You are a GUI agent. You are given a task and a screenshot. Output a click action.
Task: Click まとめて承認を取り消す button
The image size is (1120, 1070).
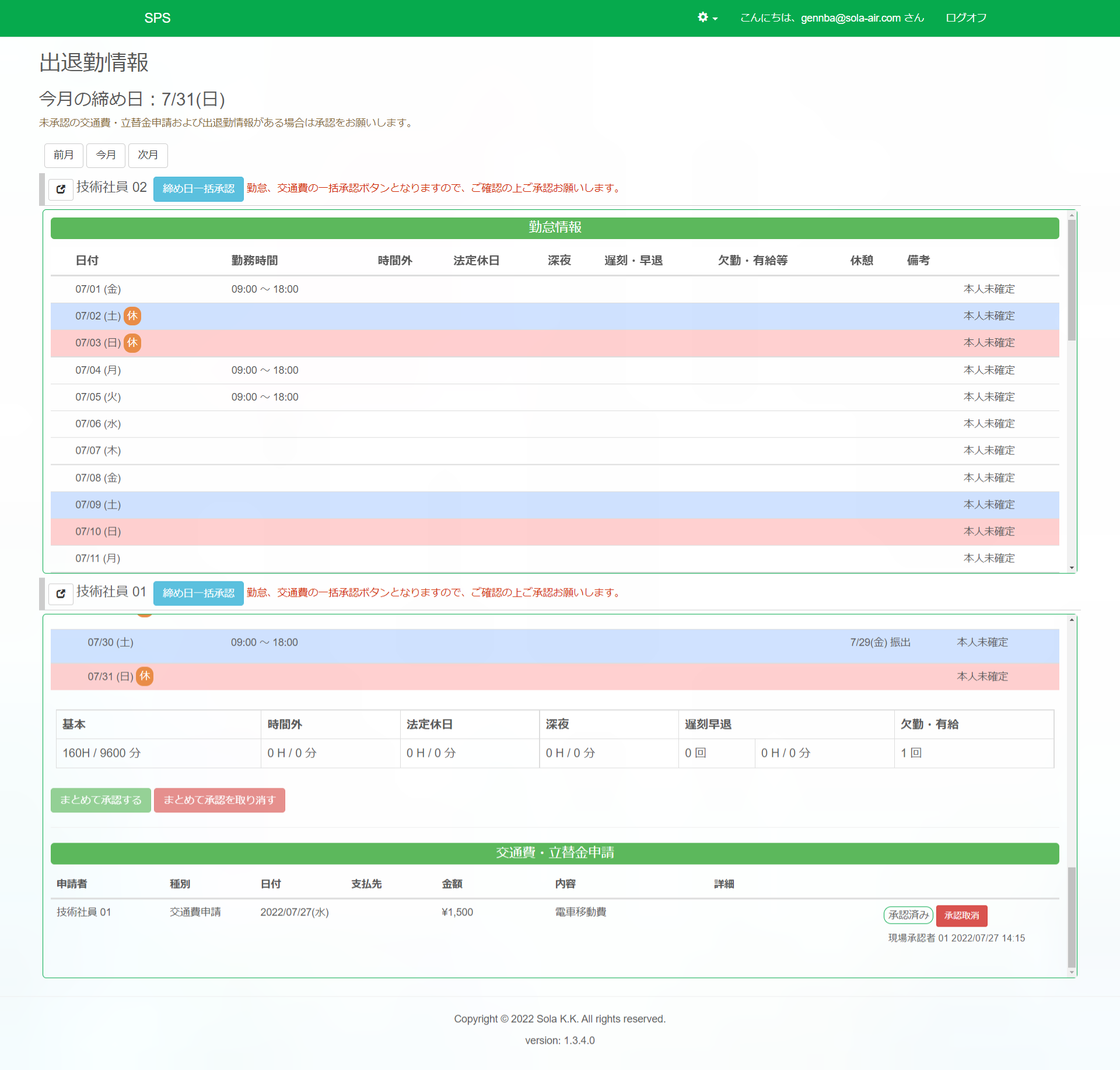coord(219,800)
